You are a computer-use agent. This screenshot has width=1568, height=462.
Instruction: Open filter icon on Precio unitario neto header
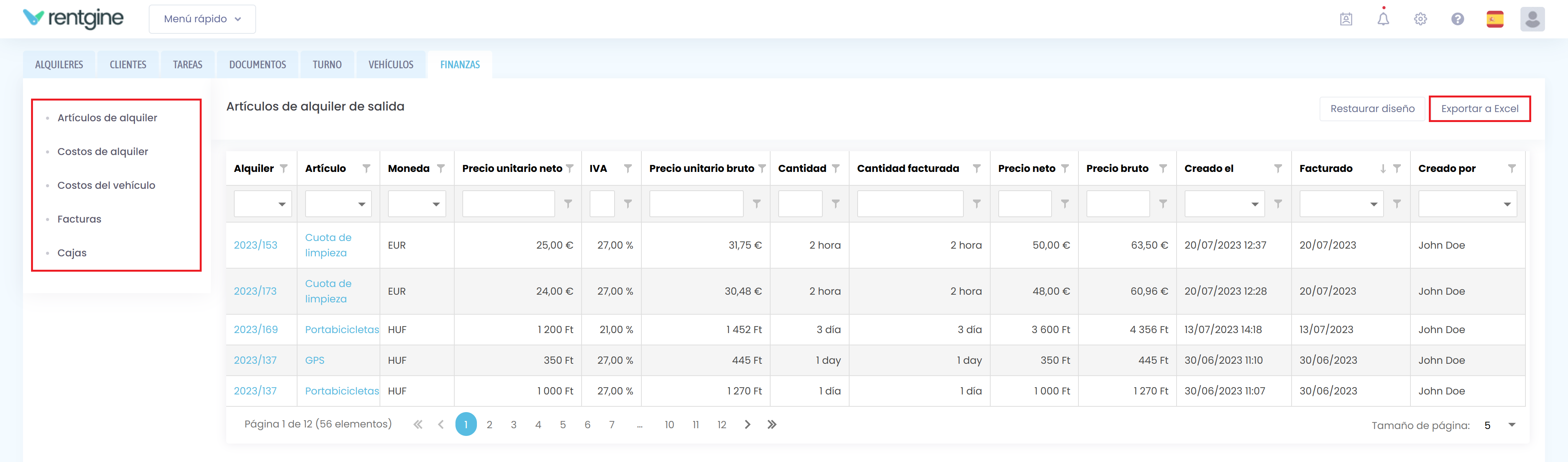pos(570,168)
